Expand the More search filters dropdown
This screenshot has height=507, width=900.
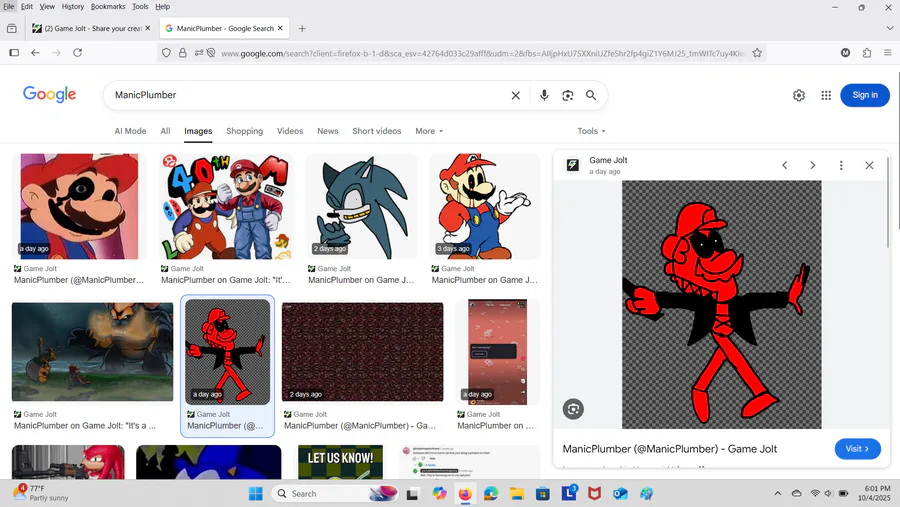pyautogui.click(x=429, y=131)
